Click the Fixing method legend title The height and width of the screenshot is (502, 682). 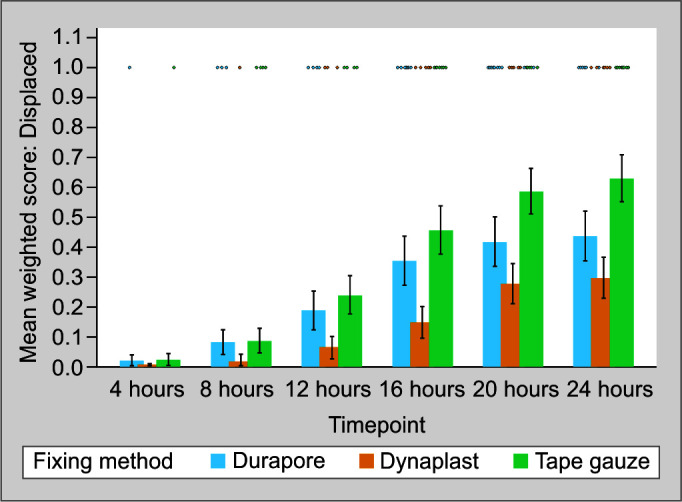[x=103, y=462]
